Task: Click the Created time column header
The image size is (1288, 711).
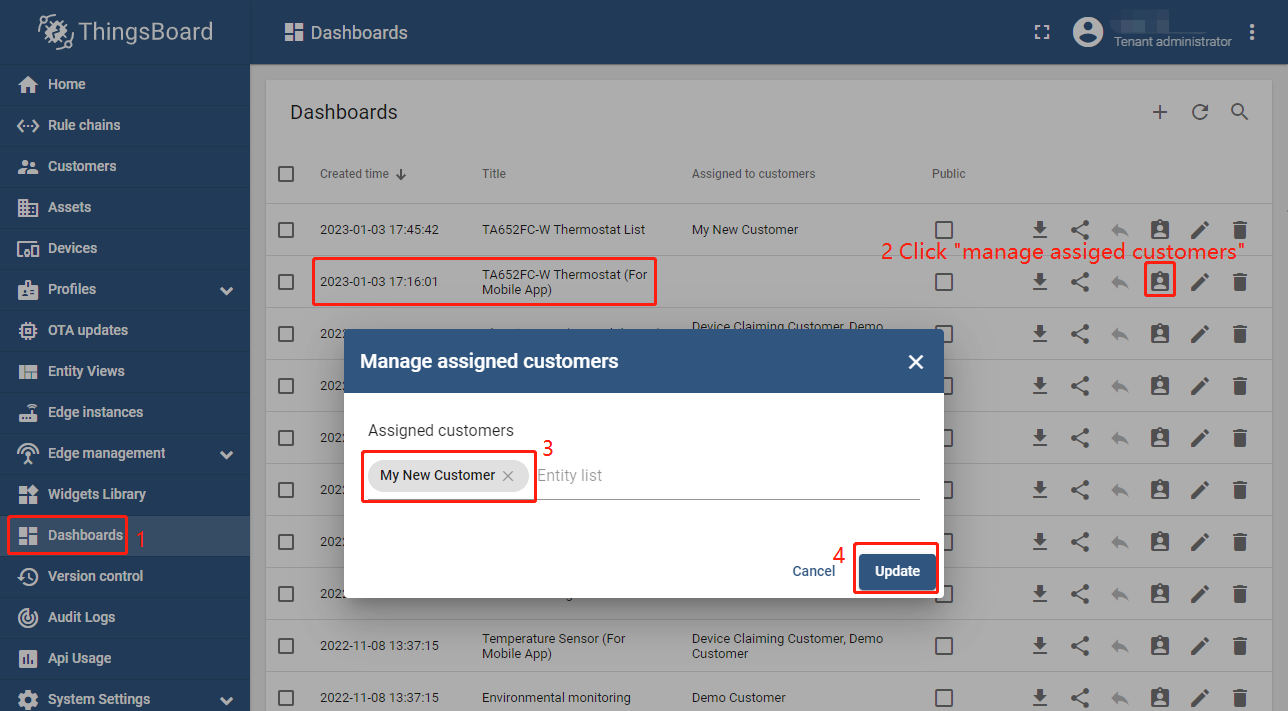Action: (354, 174)
